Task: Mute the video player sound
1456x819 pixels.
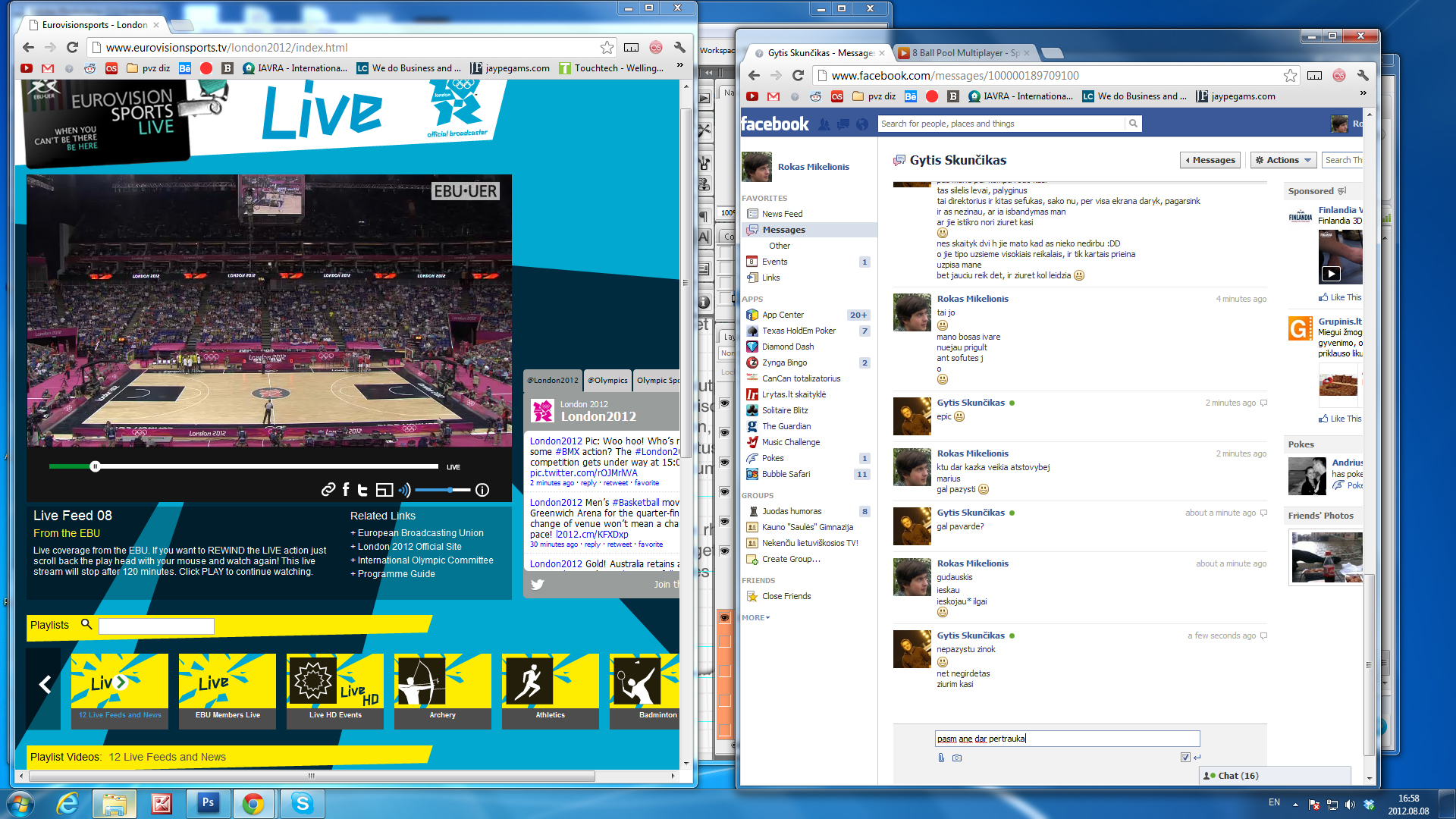Action: [404, 490]
